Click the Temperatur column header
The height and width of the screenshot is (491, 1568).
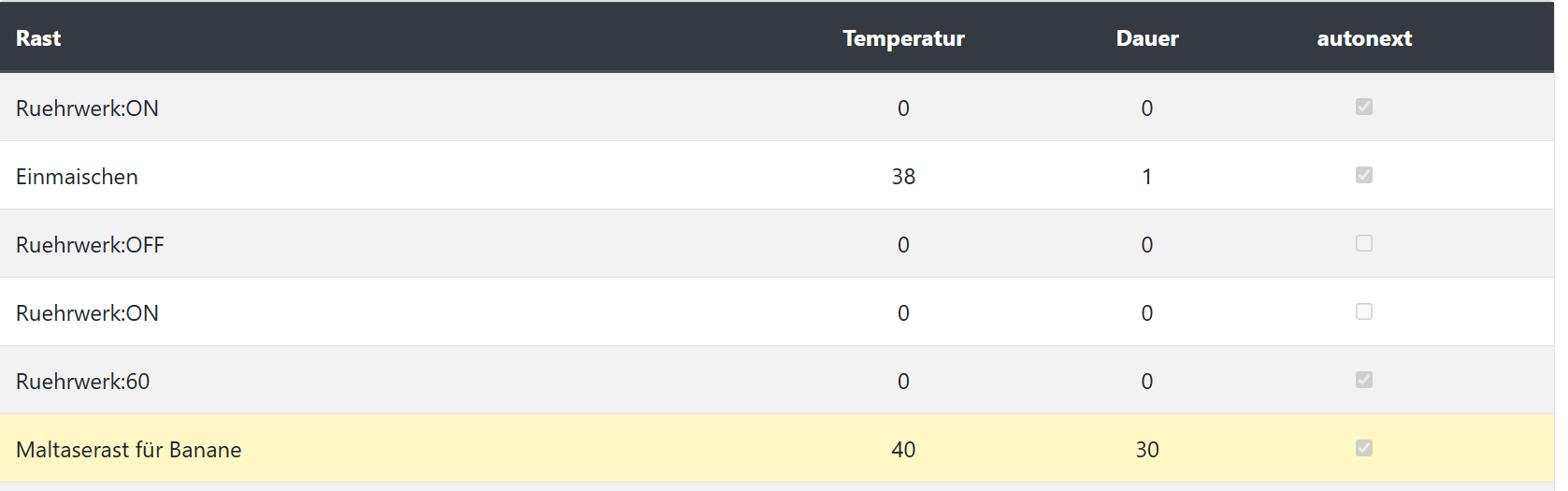903,38
